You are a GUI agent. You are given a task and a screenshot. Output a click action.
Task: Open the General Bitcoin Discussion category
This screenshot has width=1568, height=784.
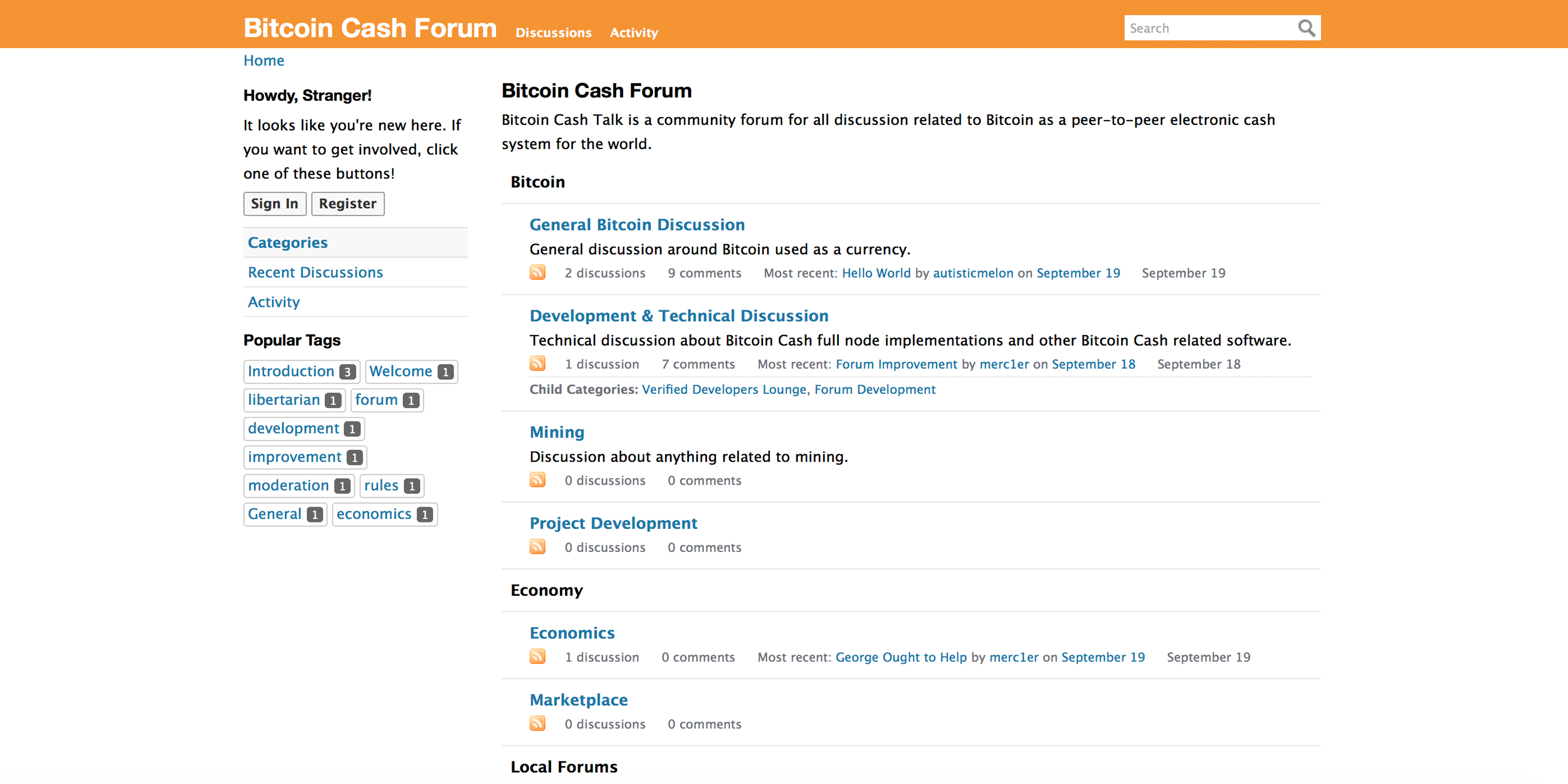(637, 224)
